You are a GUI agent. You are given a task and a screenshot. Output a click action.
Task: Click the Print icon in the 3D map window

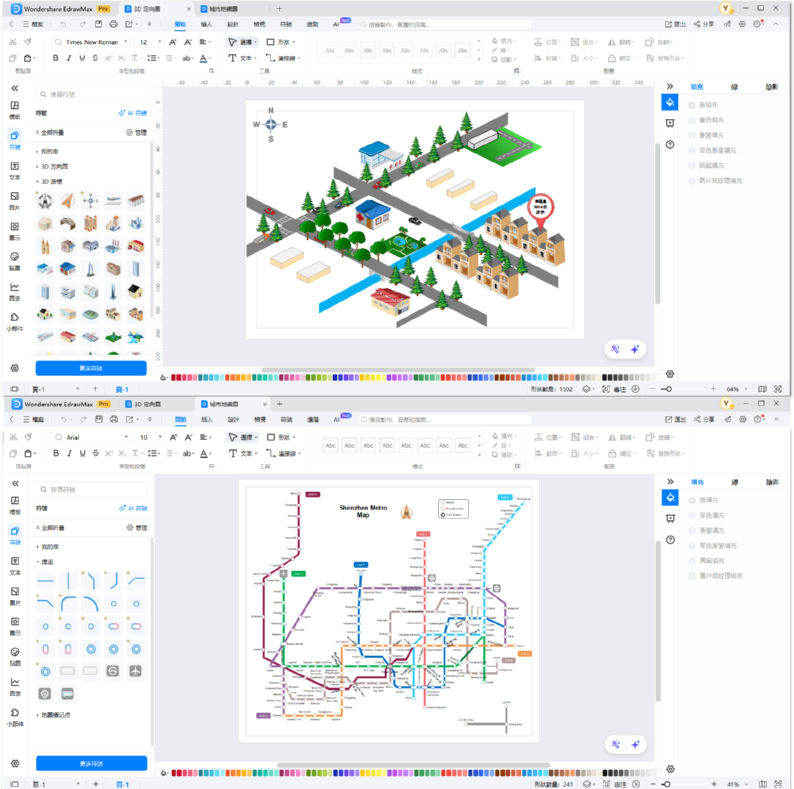pos(113,24)
